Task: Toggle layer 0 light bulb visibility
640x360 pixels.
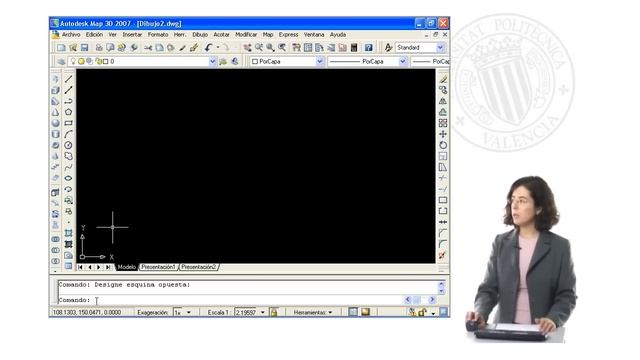Action: point(73,61)
